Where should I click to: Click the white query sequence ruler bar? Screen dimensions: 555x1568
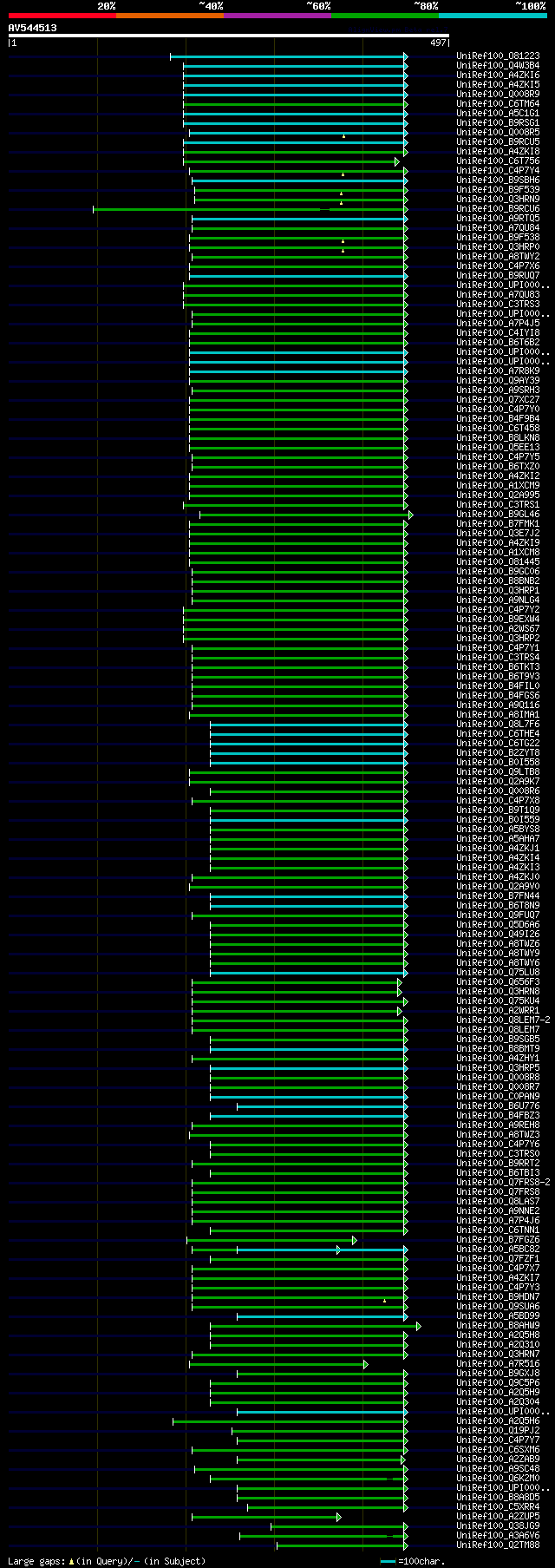pos(229,36)
